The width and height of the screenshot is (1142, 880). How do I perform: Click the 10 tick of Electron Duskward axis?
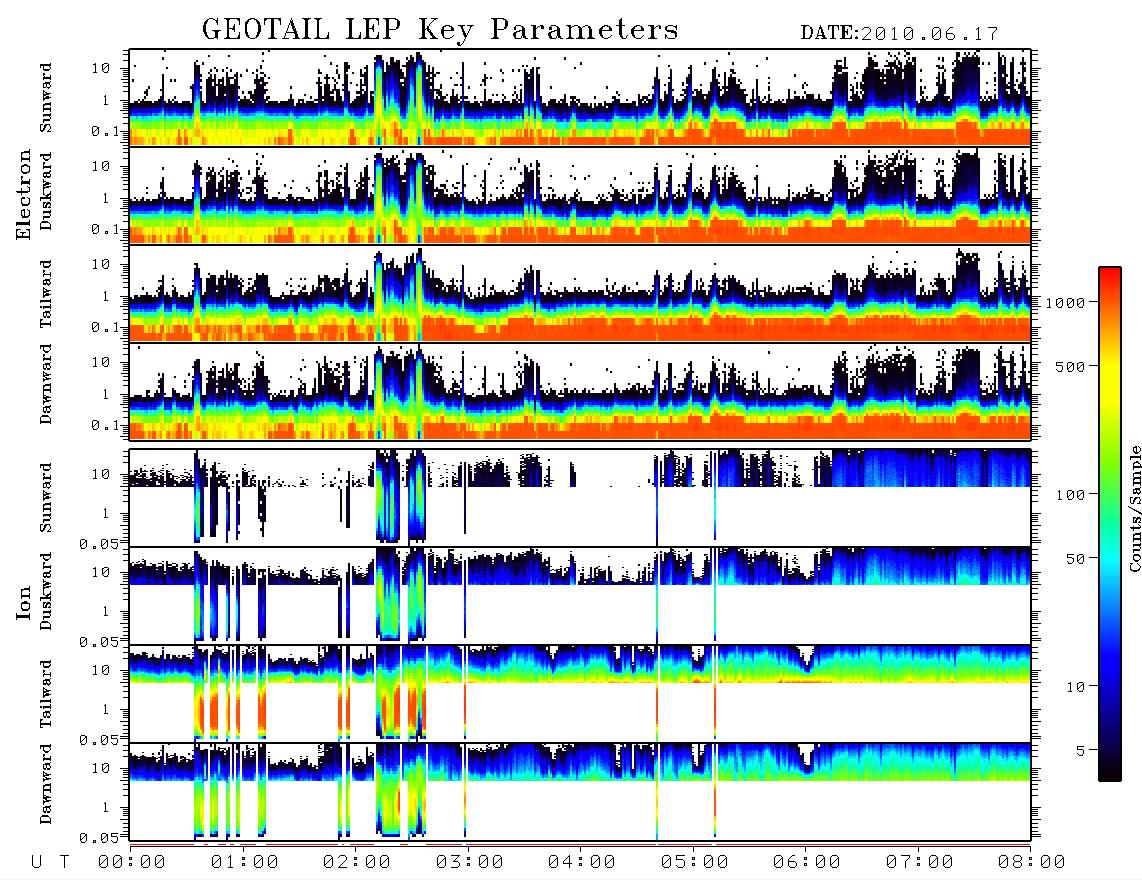coord(100,166)
